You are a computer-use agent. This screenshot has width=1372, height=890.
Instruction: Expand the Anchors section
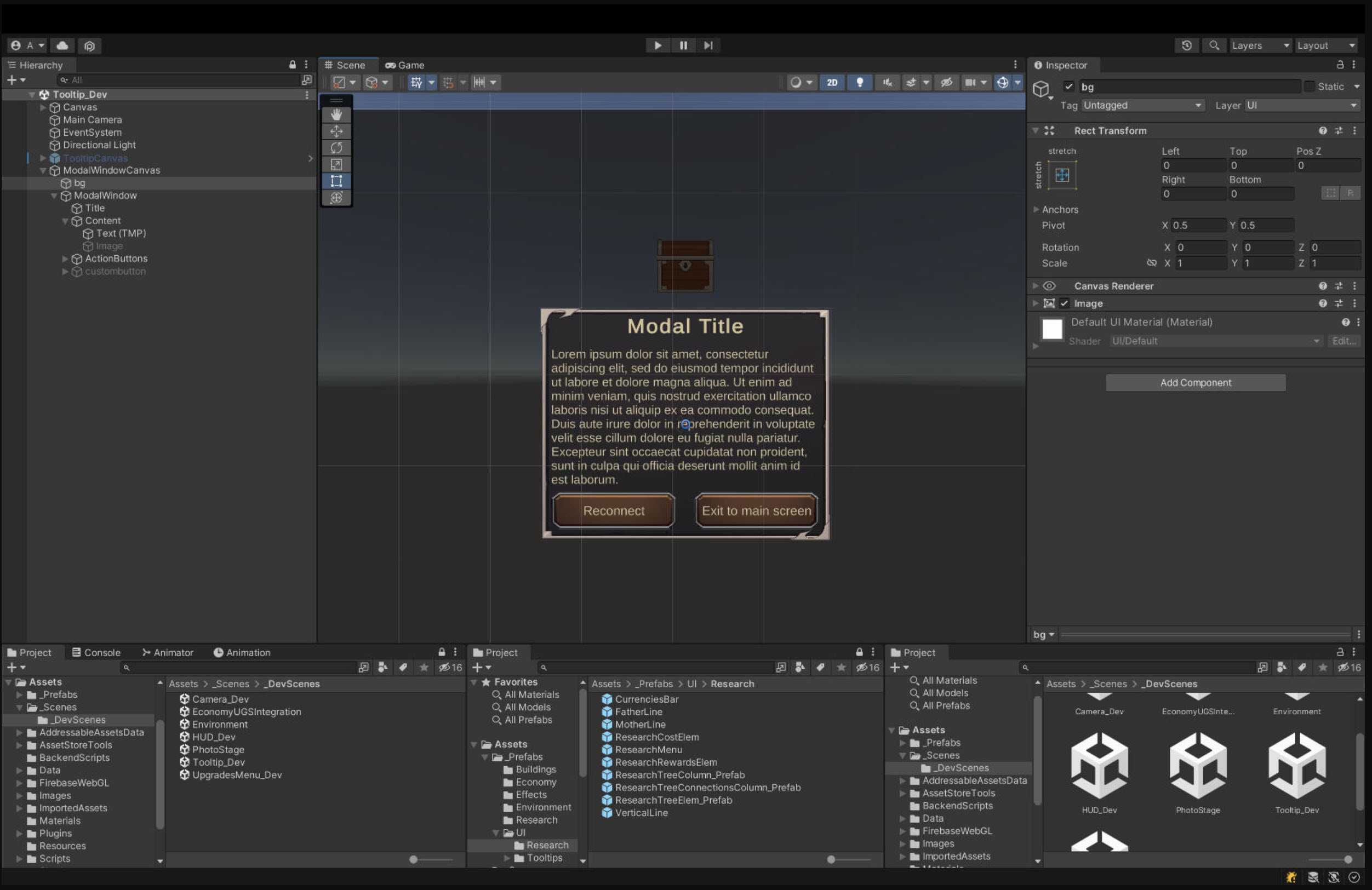coord(1036,210)
